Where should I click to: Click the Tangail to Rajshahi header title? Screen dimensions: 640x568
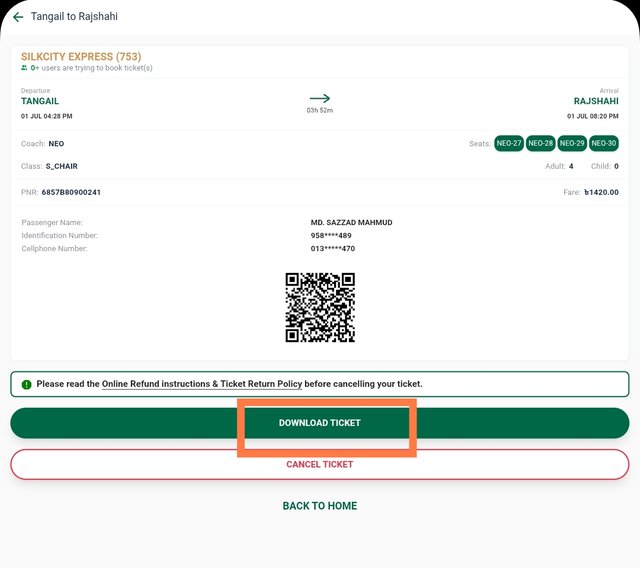[x=74, y=16]
